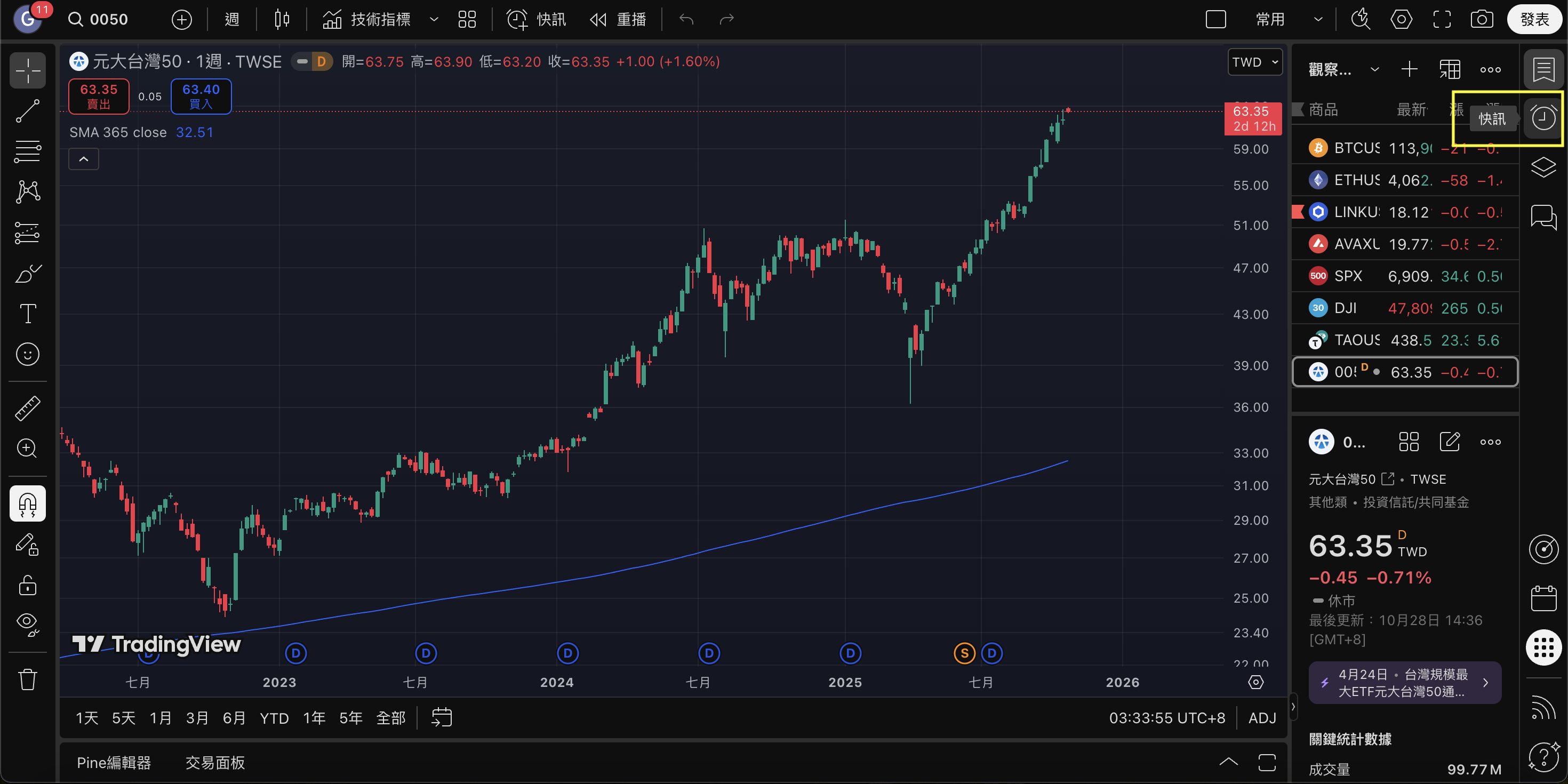Open the Replay (重播) mode
The height and width of the screenshot is (784, 1568).
point(618,20)
